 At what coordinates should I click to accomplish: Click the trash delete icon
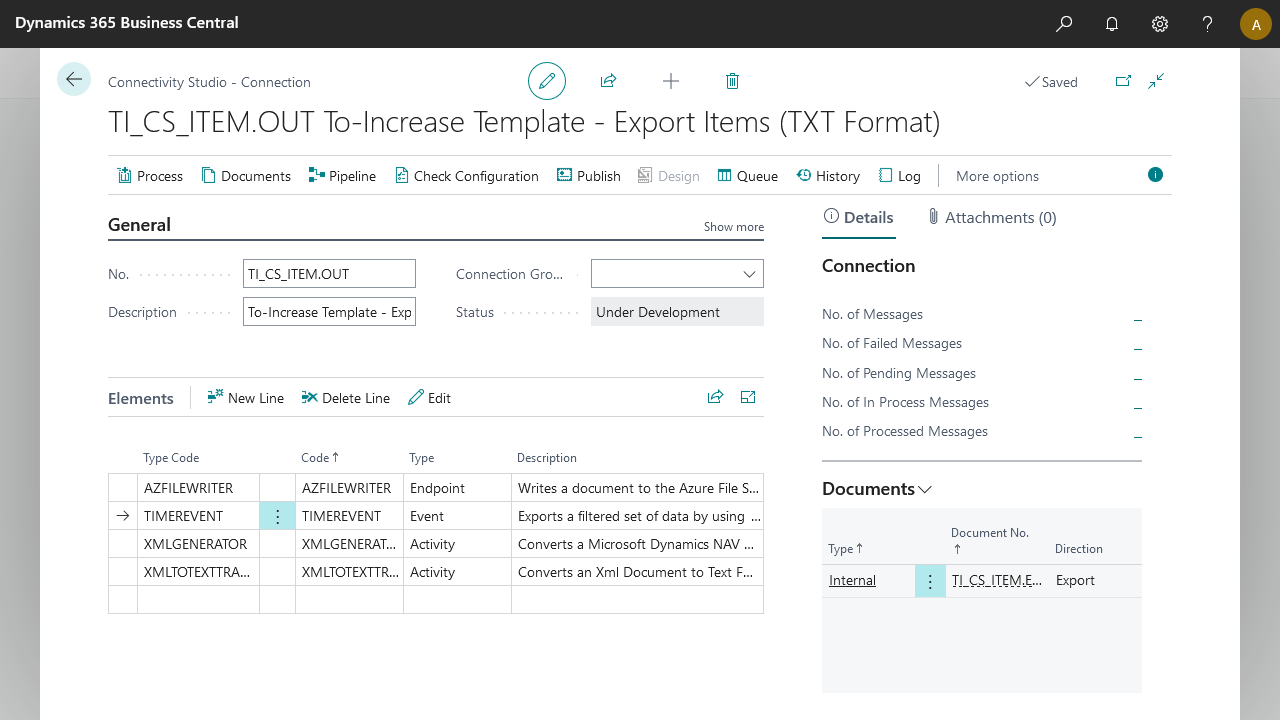pos(732,81)
